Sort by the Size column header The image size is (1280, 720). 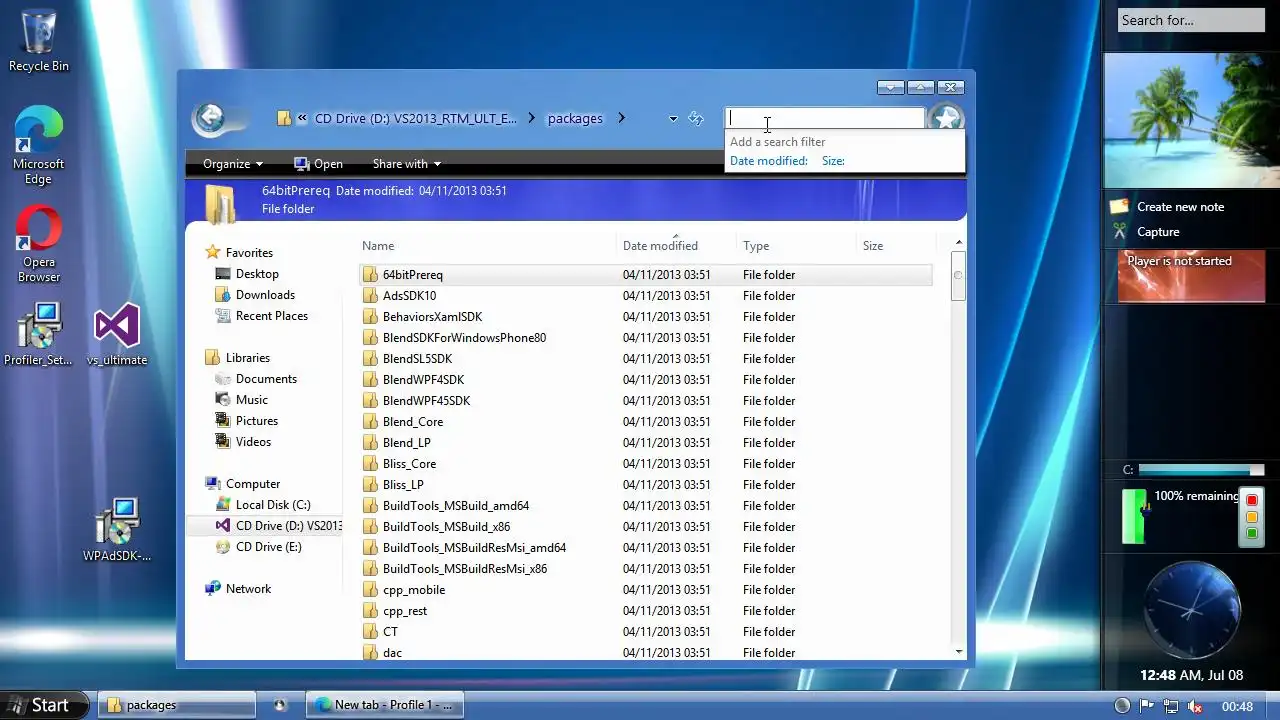896,246
